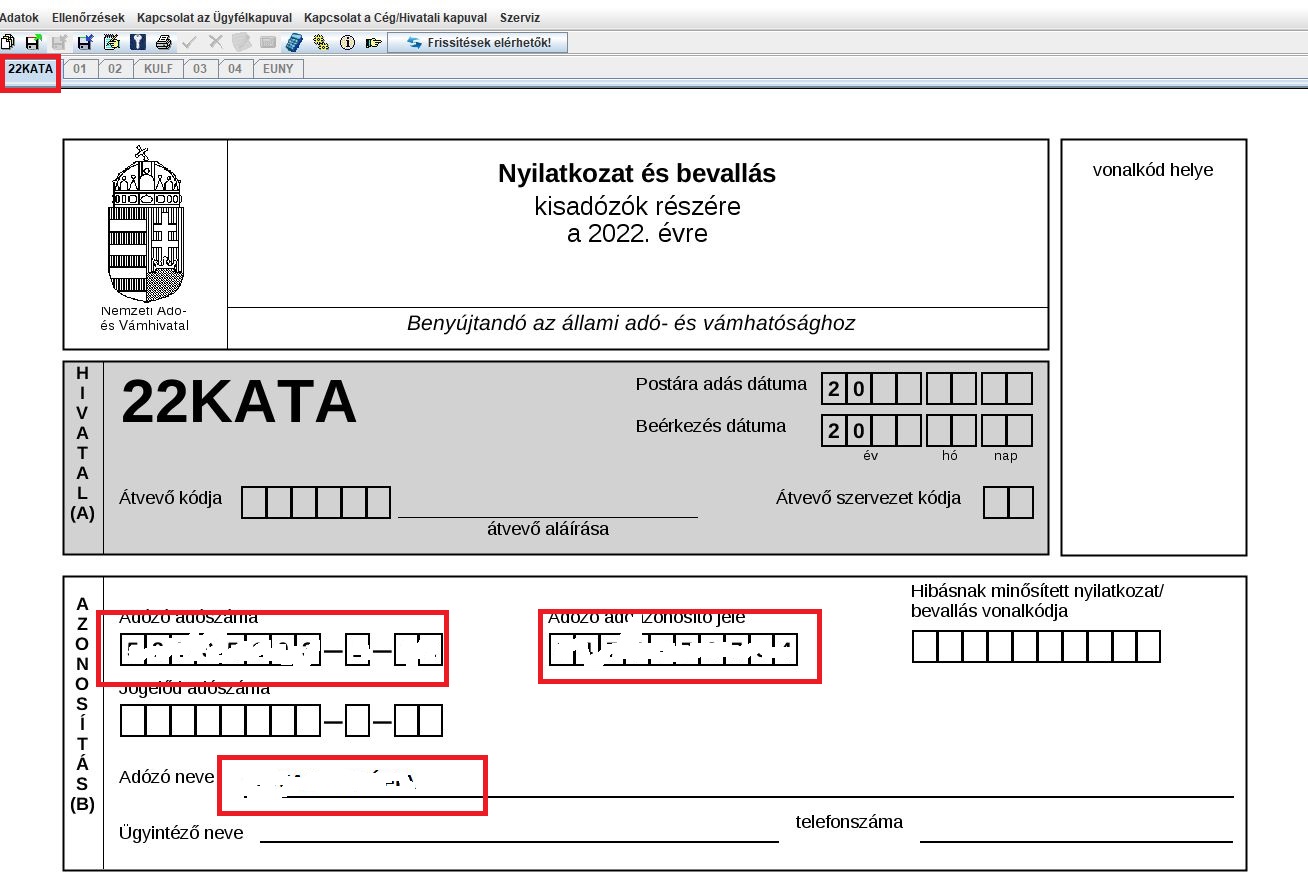1308x880 pixels.
Task: Open the Szerviz menu
Action: click(x=520, y=18)
